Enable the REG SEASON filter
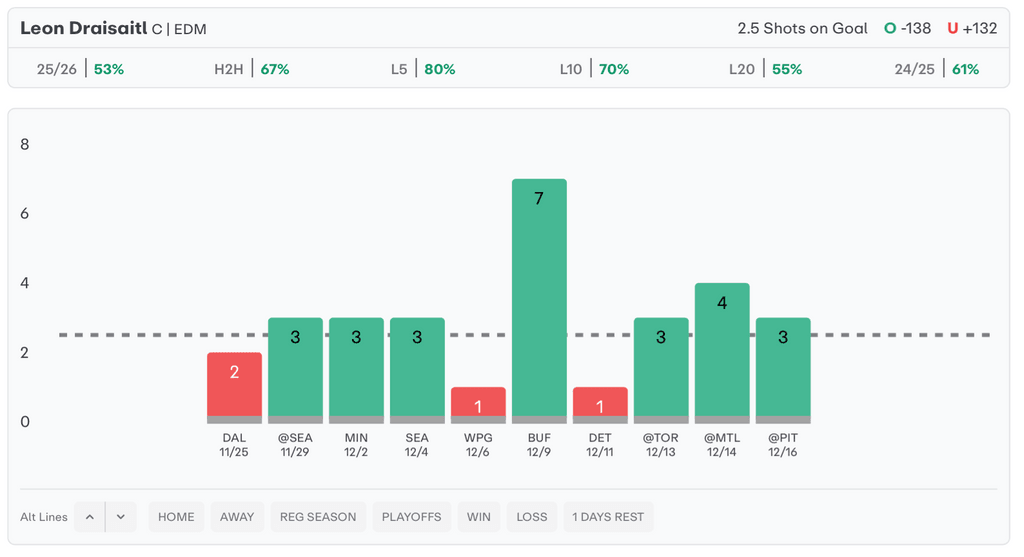1024x557 pixels. tap(318, 517)
